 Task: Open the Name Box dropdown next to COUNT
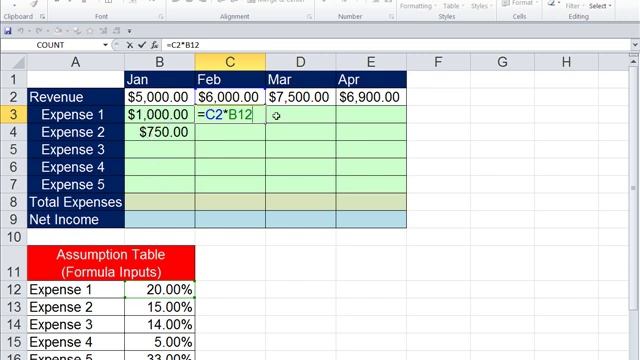click(105, 45)
